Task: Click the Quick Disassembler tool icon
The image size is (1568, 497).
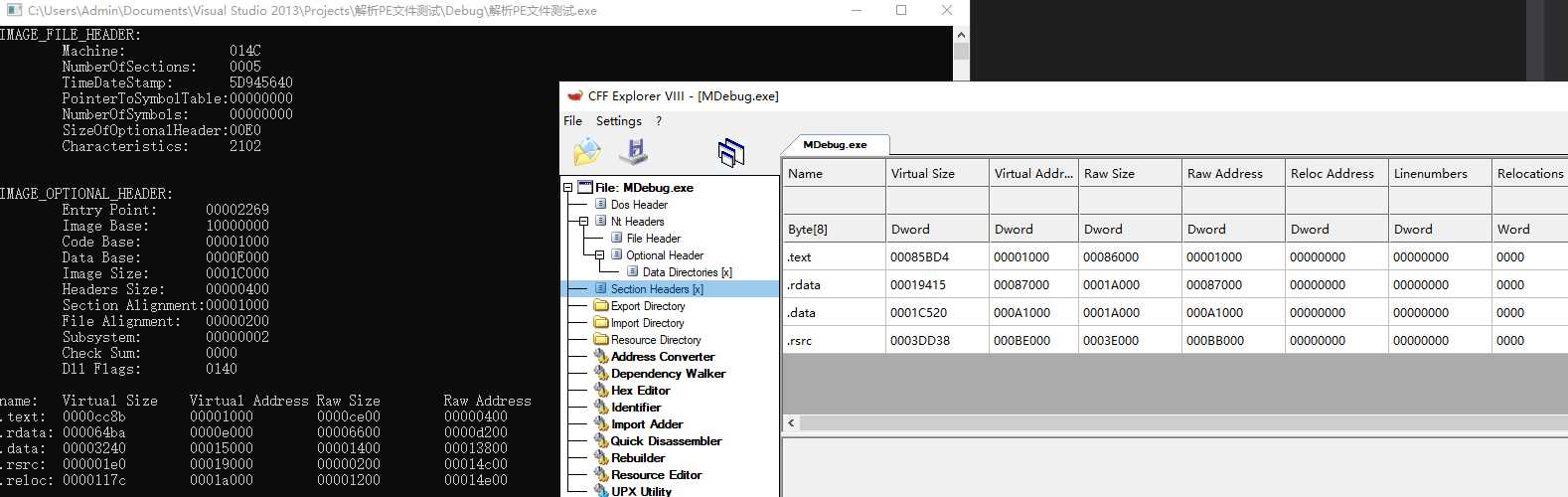Action: coord(601,440)
